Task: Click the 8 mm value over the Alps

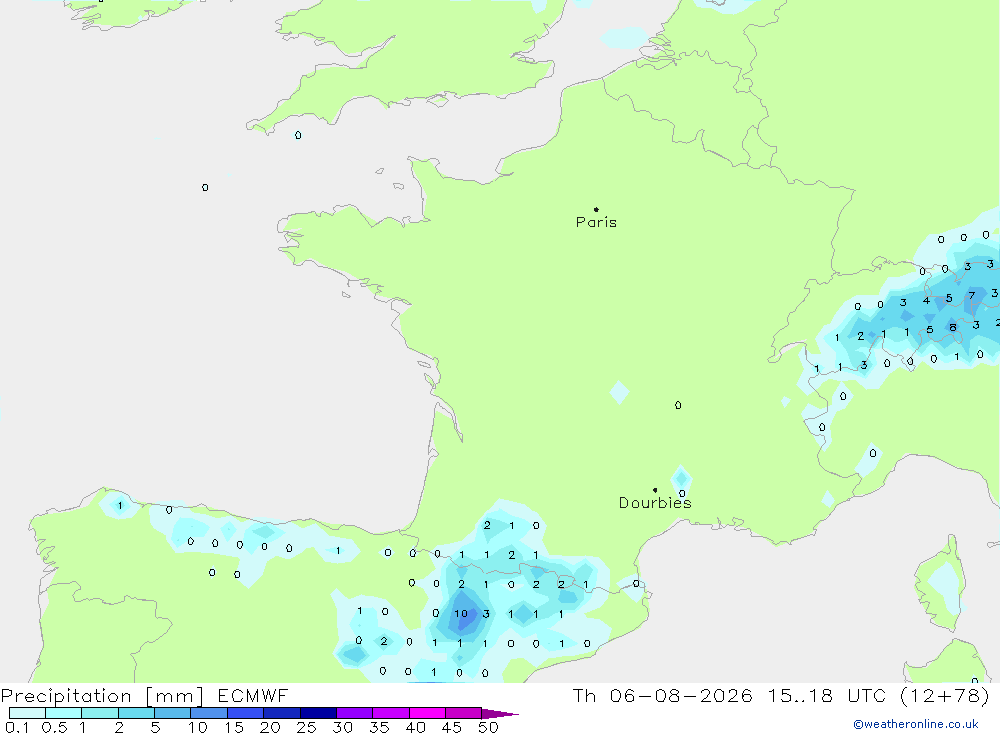Action: pos(953,327)
